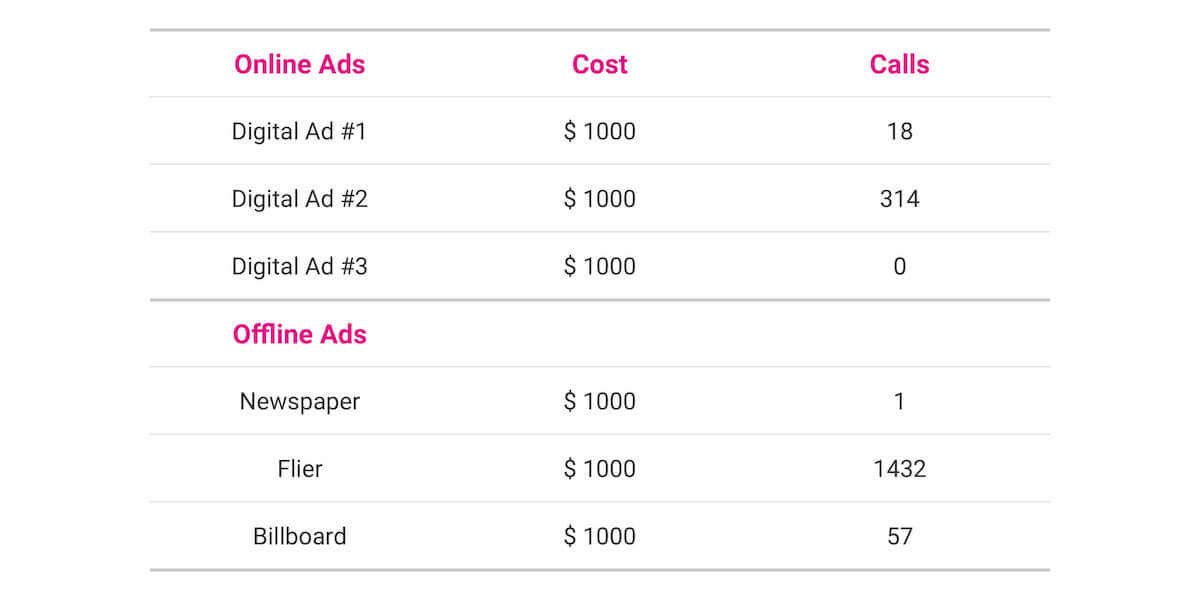The image size is (1200, 600).
Task: Select the Billboard row label
Action: point(299,536)
